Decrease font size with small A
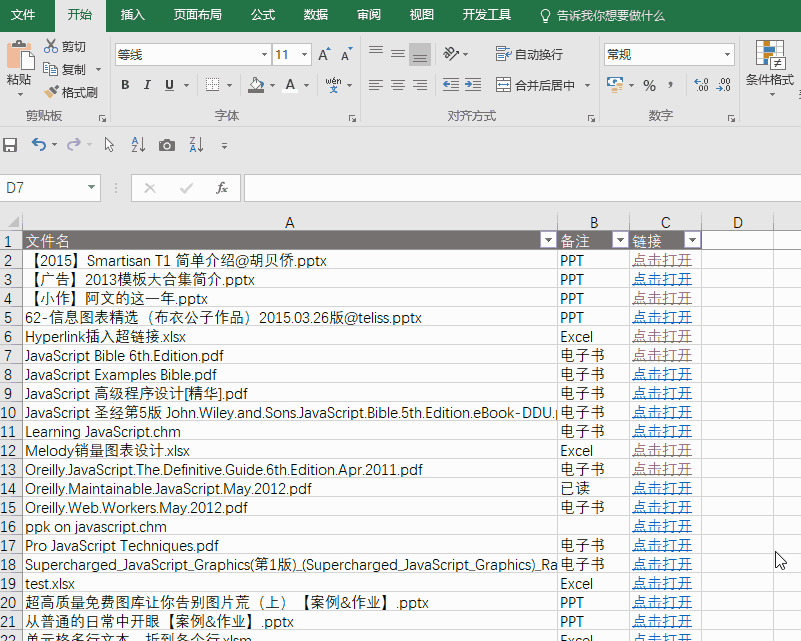The height and width of the screenshot is (641, 801). point(346,55)
